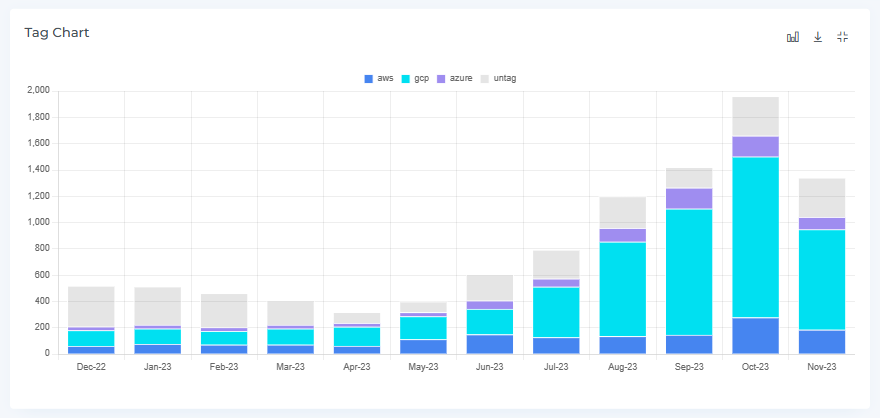
Task: Click the cyan gcp legend swatch
Action: 407,78
